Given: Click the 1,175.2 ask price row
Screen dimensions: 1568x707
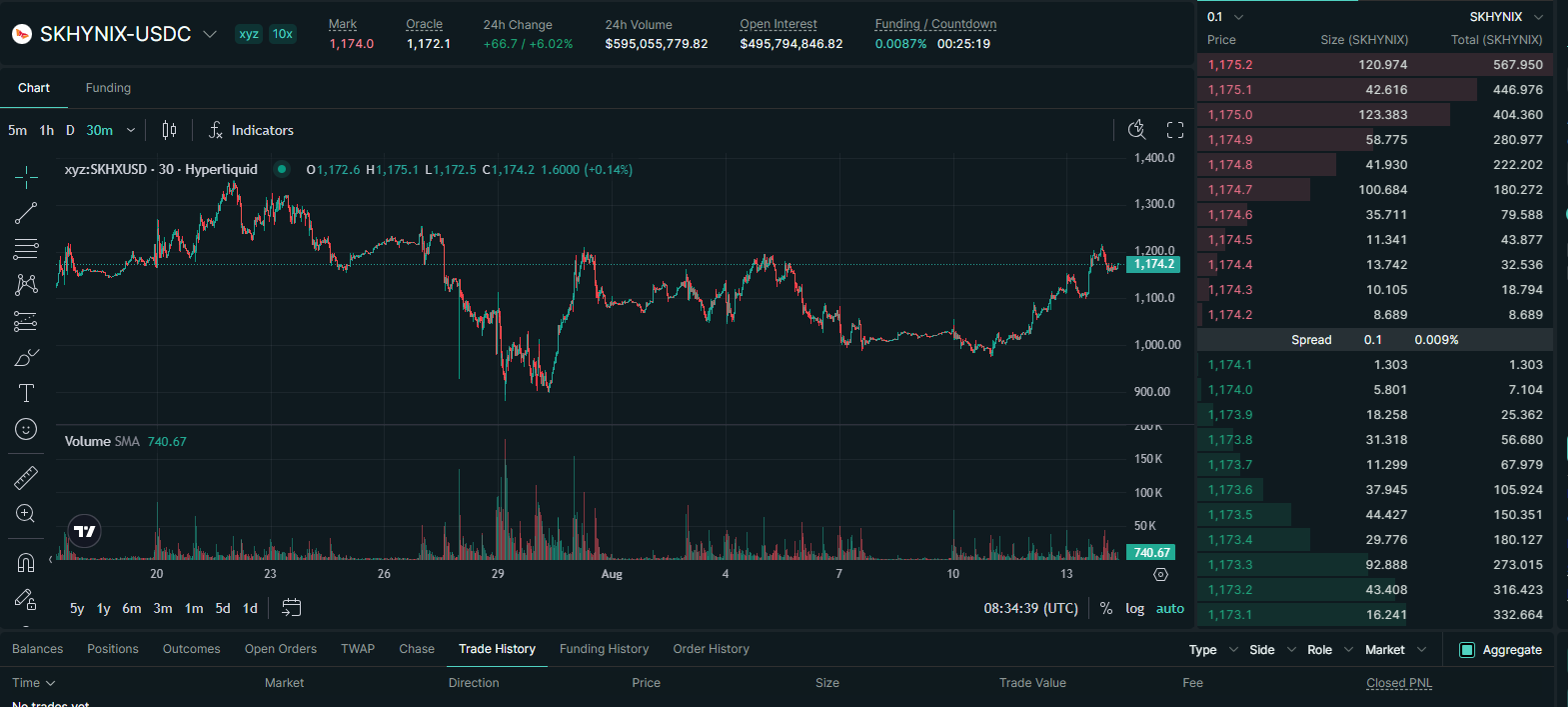Looking at the screenshot, I should [1376, 65].
